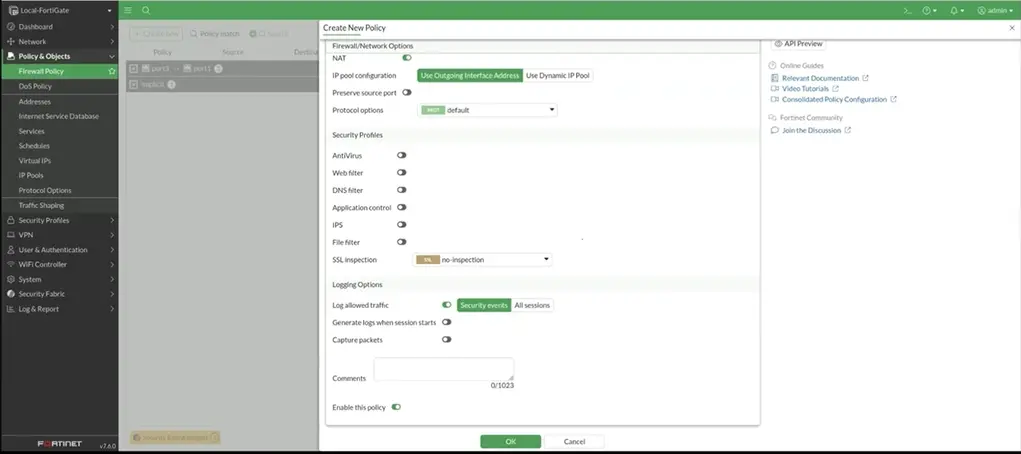Enable the AntiVirus profile toggle
The height and width of the screenshot is (454, 1021).
402,156
